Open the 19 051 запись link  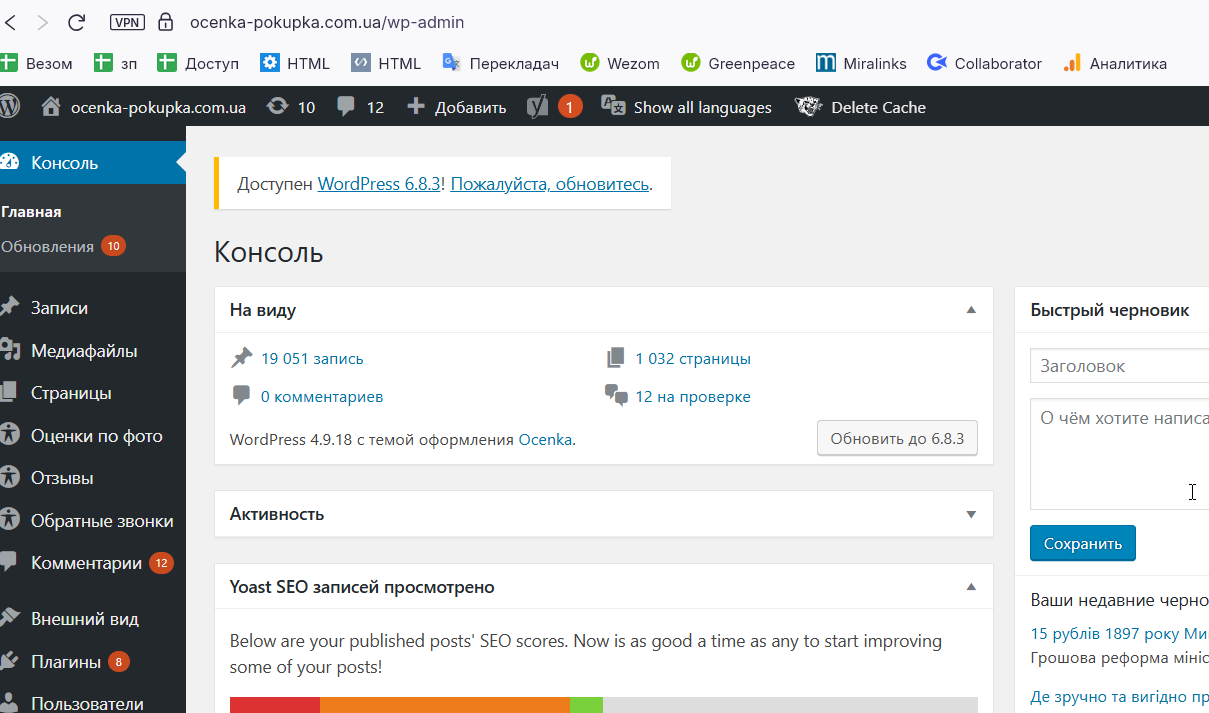[x=312, y=358]
